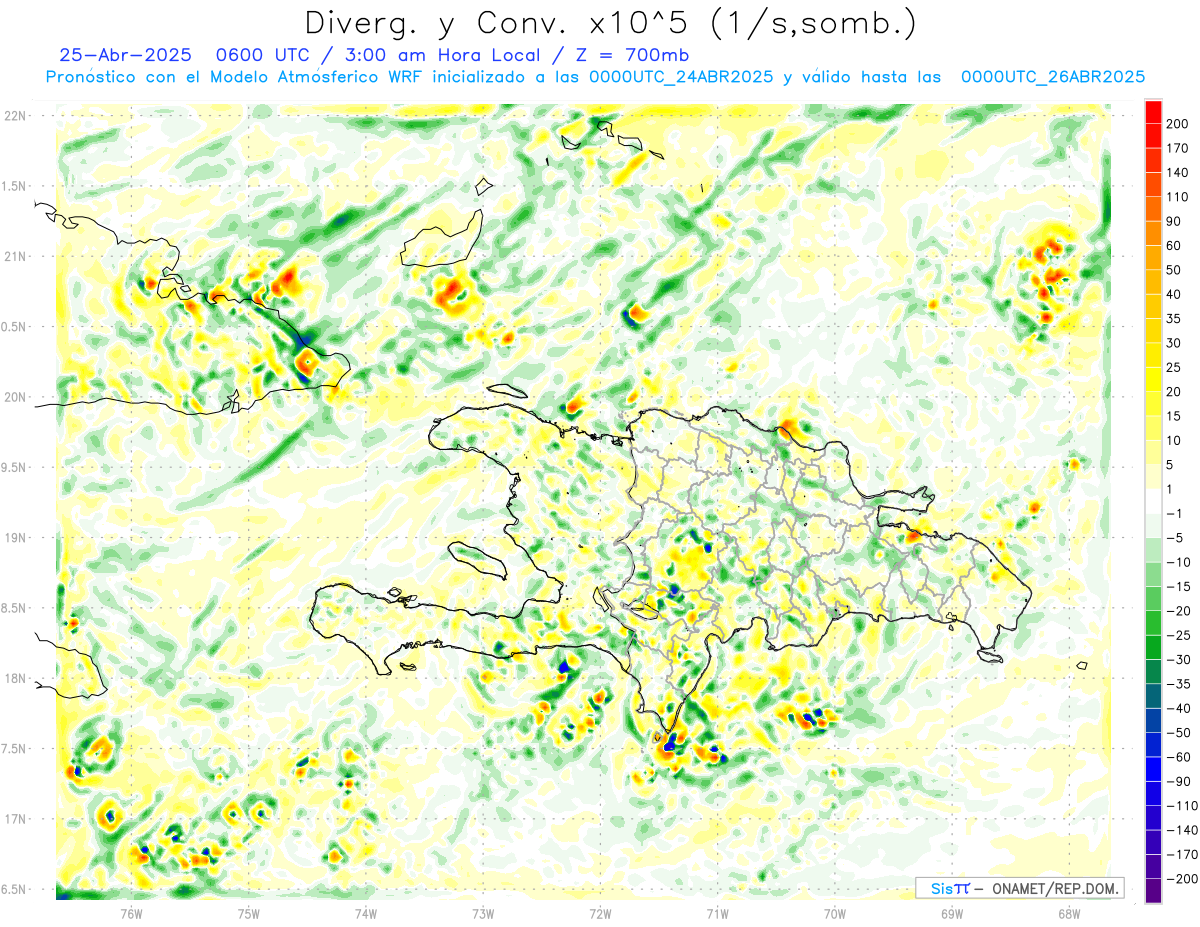This screenshot has width=1200, height=927.
Task: Click the '-200' color scale label
Action: 1182,878
